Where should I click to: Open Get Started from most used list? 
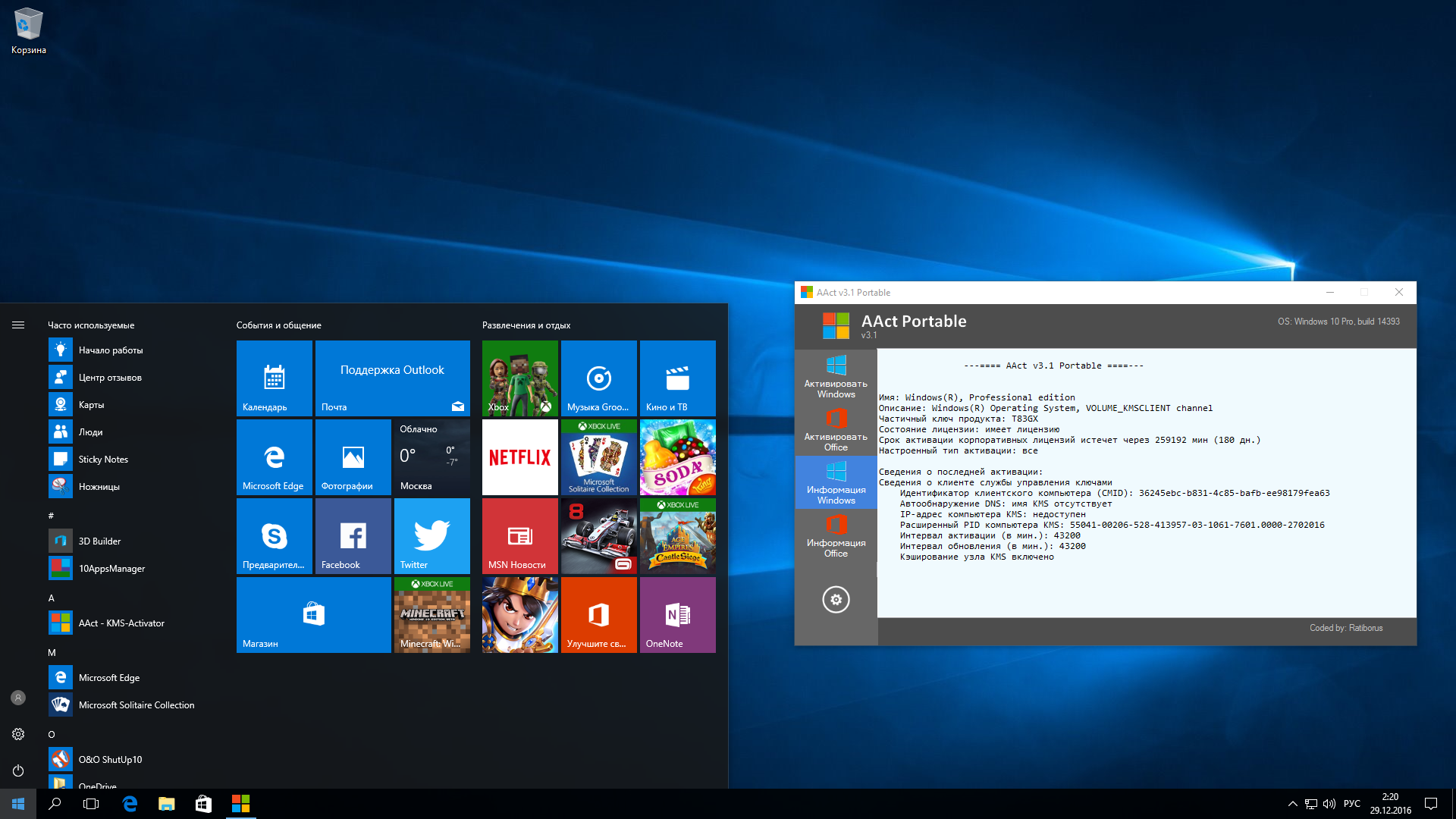129,350
